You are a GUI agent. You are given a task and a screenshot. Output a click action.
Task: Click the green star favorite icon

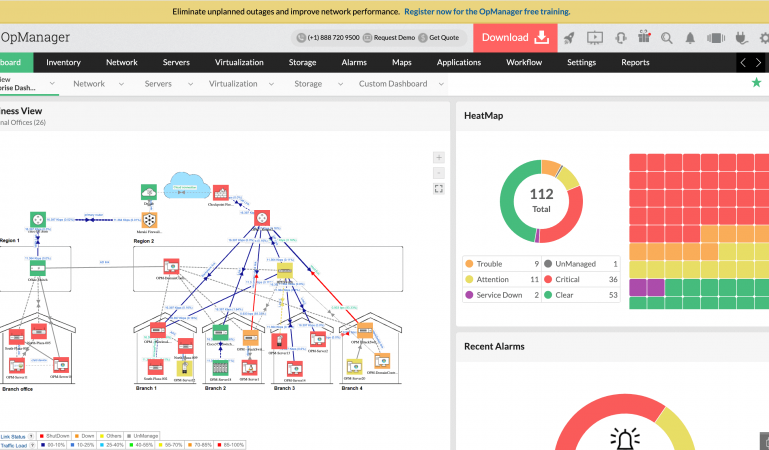[756, 83]
